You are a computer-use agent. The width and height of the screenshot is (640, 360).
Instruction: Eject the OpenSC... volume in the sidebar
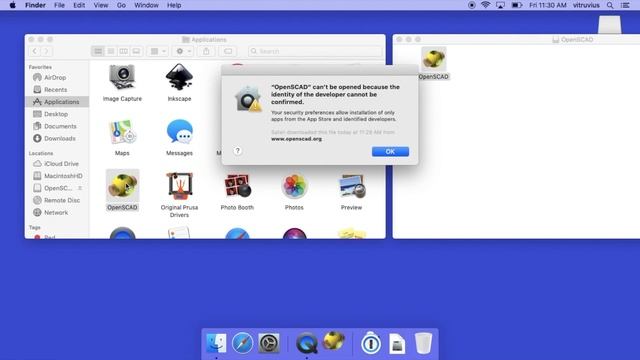tap(80, 188)
